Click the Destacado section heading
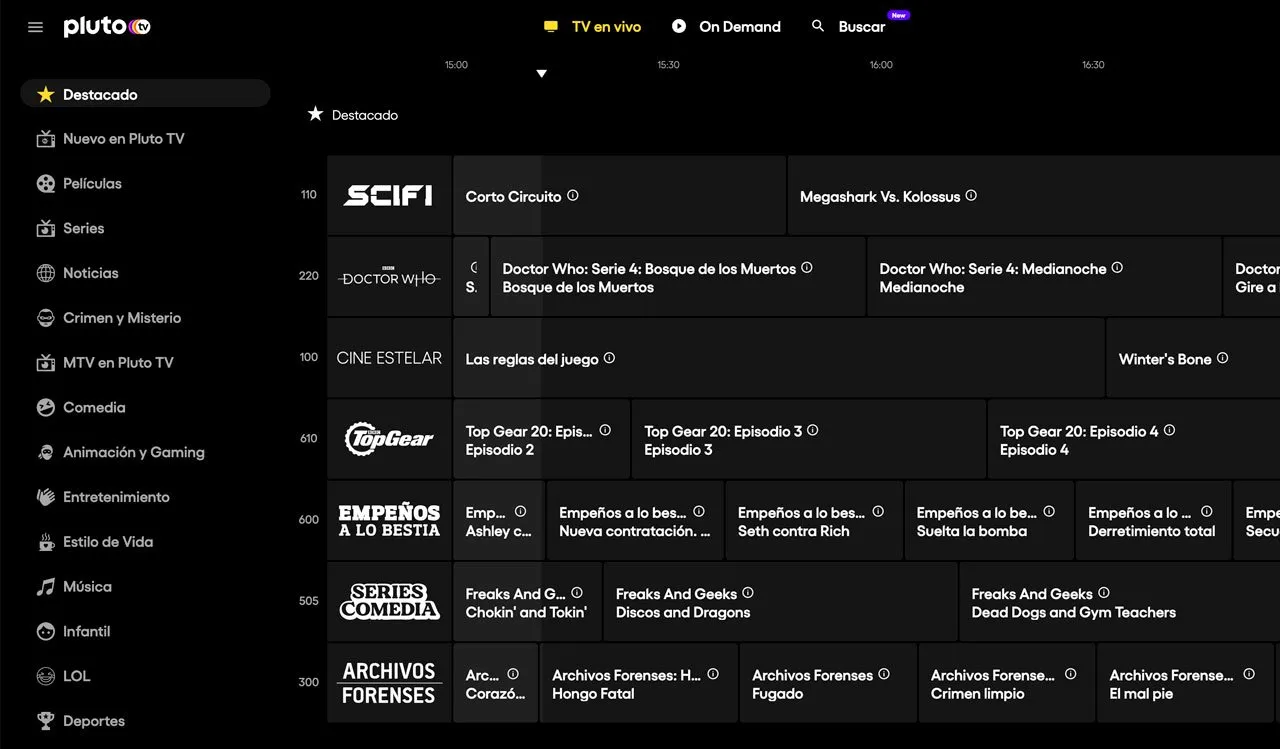Image resolution: width=1280 pixels, height=749 pixels. tap(353, 115)
